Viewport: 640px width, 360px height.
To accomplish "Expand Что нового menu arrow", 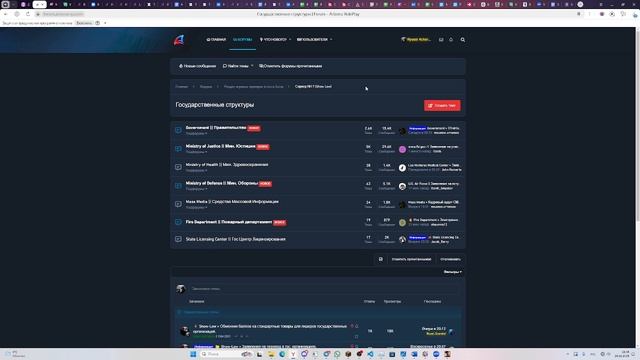I will (x=290, y=40).
